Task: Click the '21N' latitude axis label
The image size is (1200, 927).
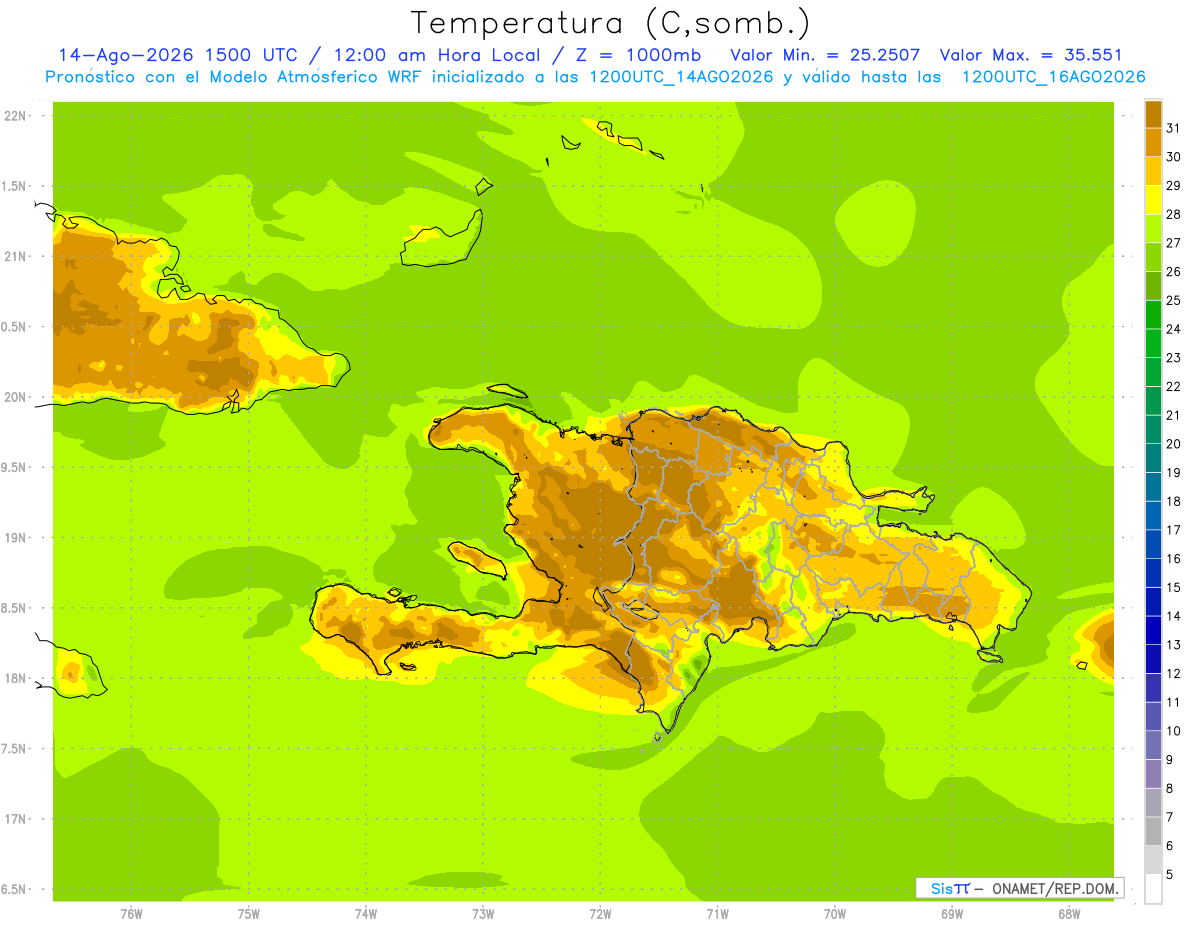Action: 15,257
